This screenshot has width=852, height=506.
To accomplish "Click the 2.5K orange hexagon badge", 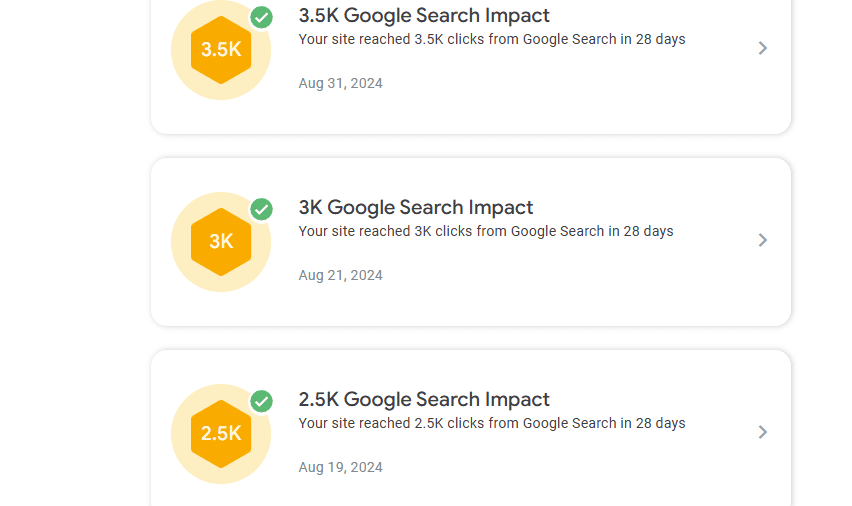I will coord(221,434).
